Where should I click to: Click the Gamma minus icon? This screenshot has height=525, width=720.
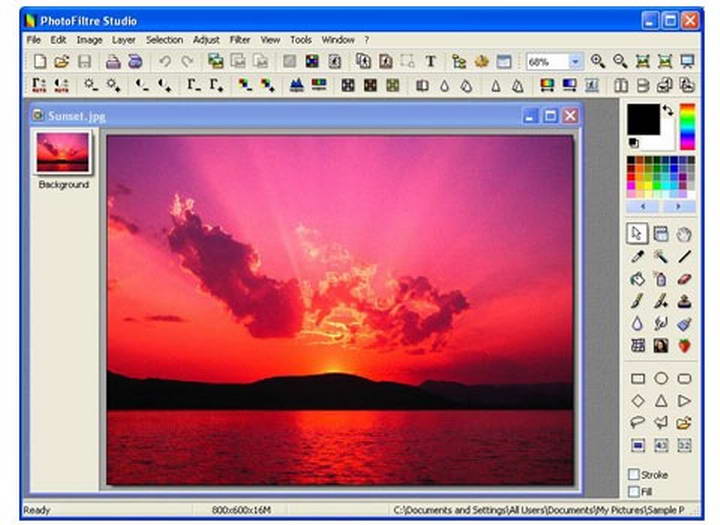[x=193, y=85]
